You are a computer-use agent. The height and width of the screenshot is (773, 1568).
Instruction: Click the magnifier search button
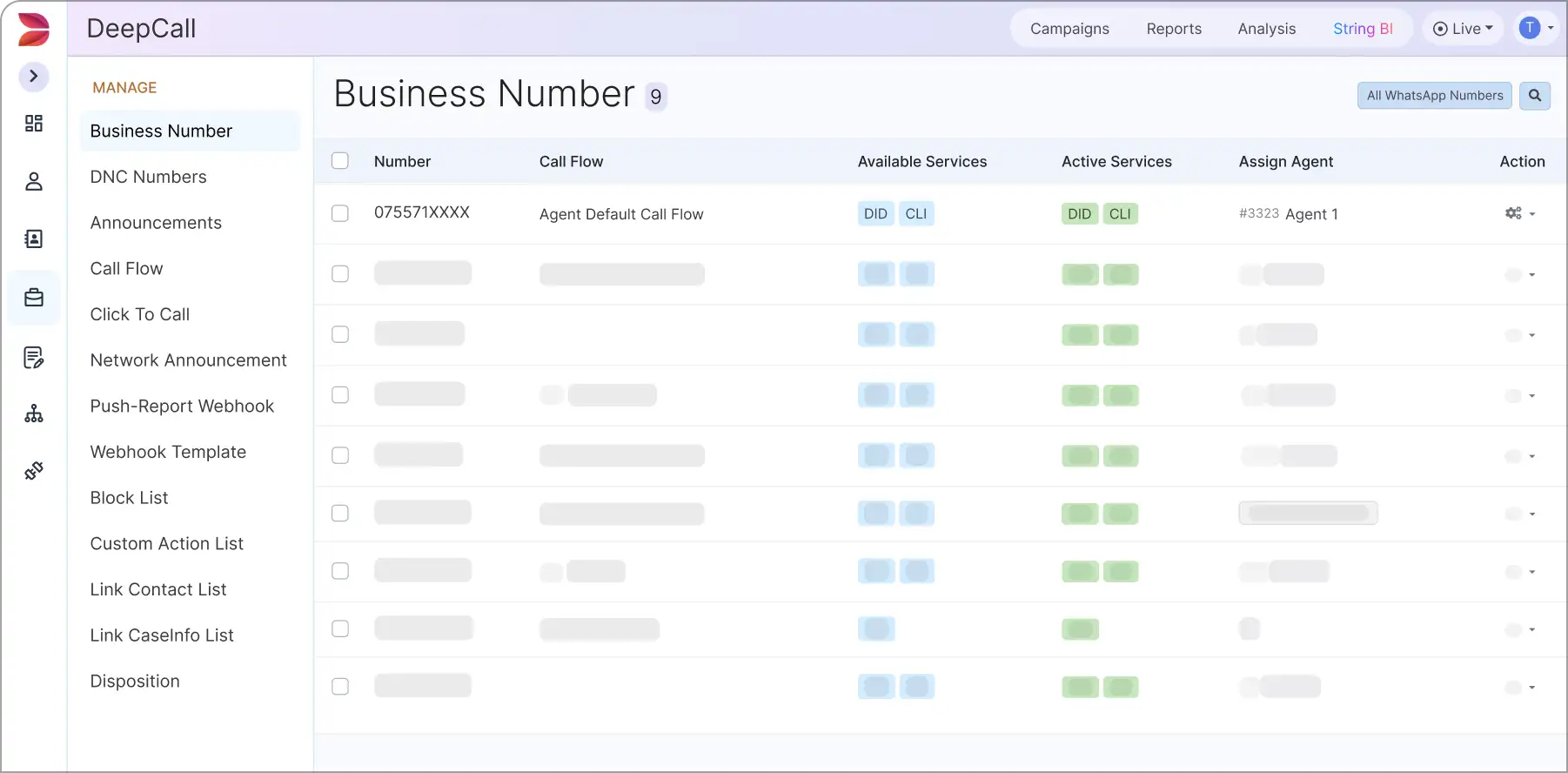(x=1534, y=96)
